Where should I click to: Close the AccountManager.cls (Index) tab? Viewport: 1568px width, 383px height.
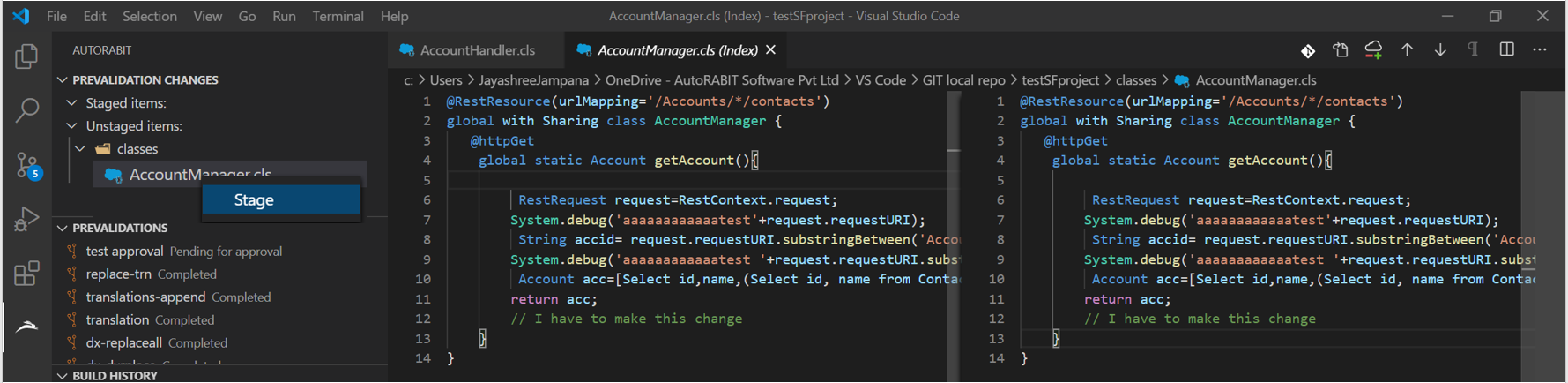point(770,50)
